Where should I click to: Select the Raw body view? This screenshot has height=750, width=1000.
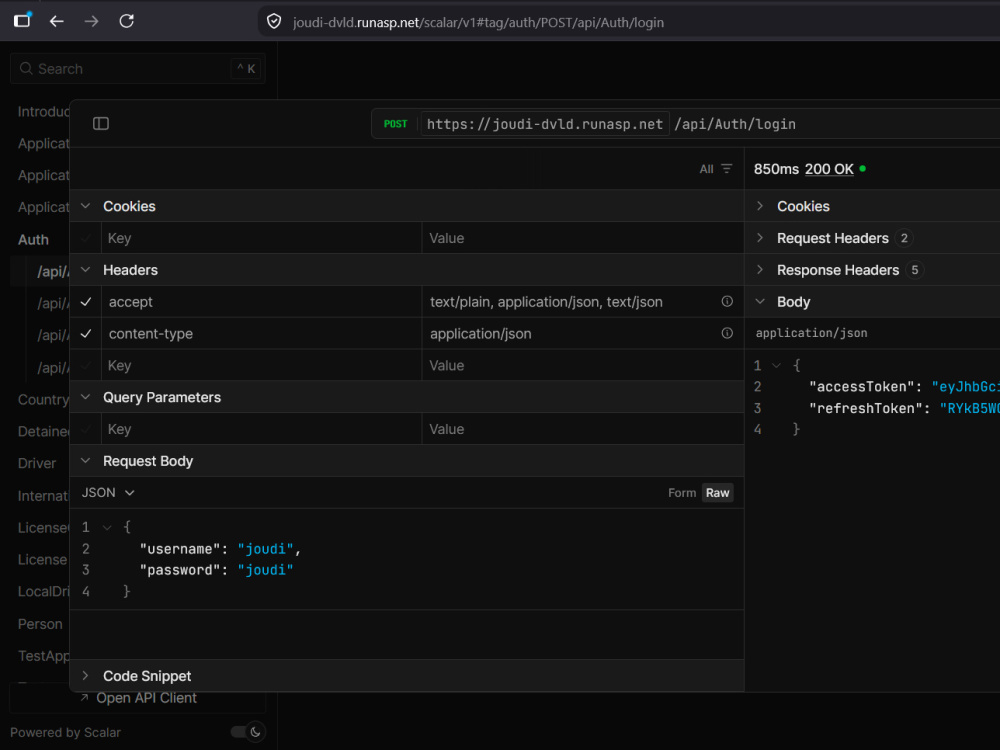[717, 493]
